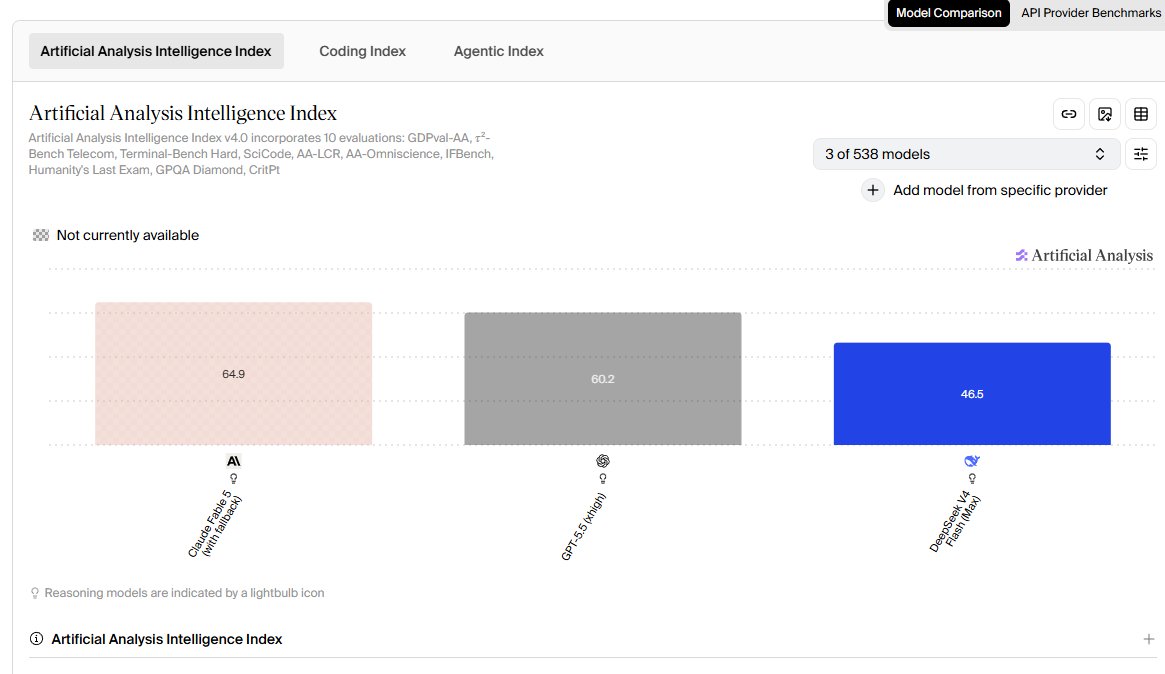Click lightbulb icon under Claude Fable 5

point(233,479)
